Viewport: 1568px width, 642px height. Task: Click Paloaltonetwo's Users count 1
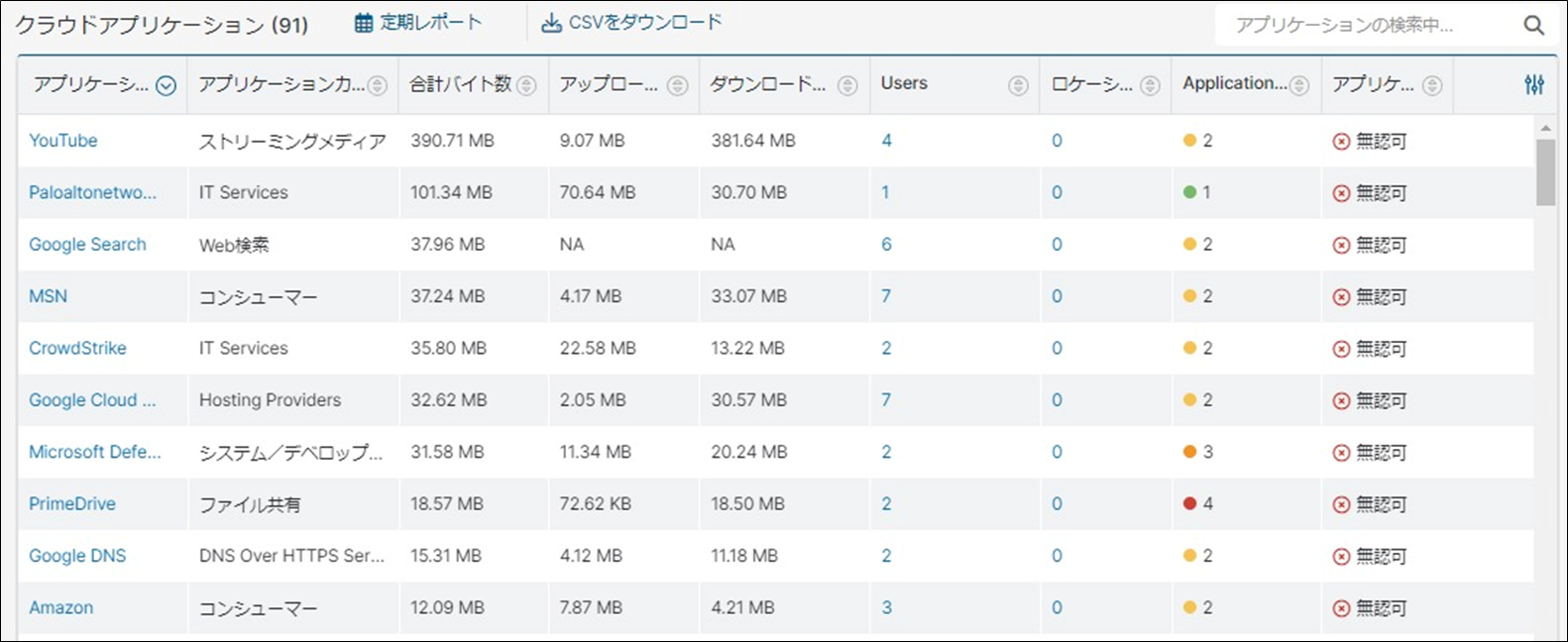[x=885, y=192]
